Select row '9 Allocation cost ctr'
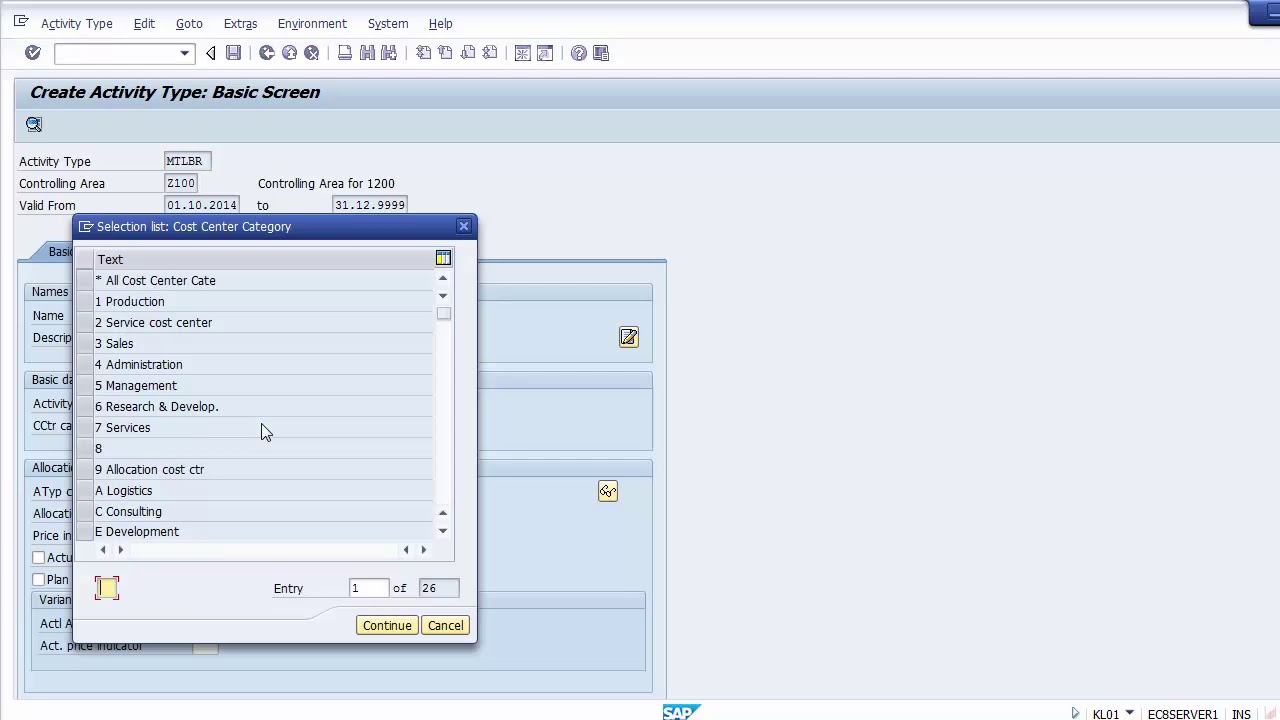 [263, 469]
